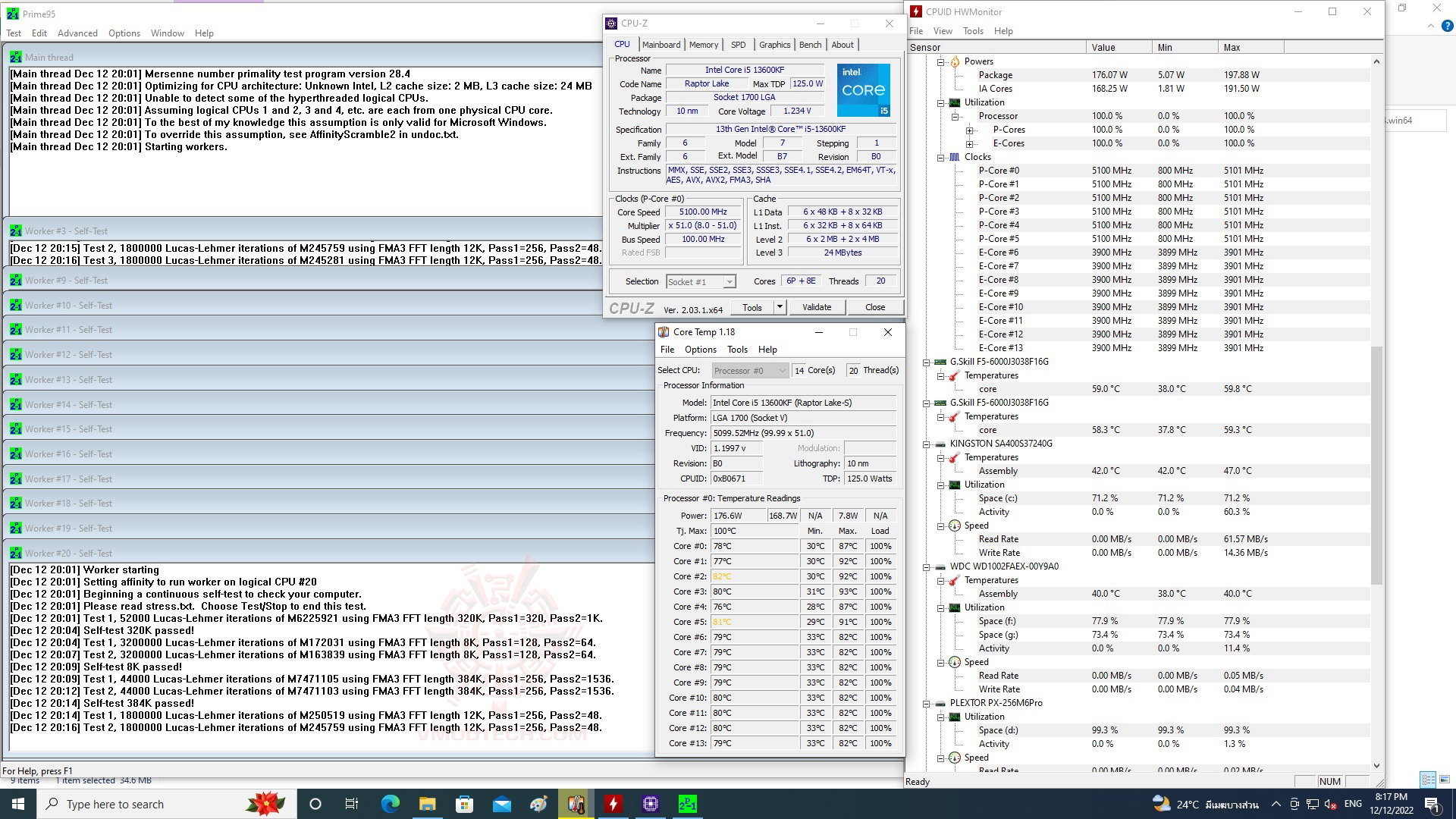Click the Utilization icon under PLEXTOR PX-256M6Pro
Screen dimensions: 1456x819
[954, 716]
